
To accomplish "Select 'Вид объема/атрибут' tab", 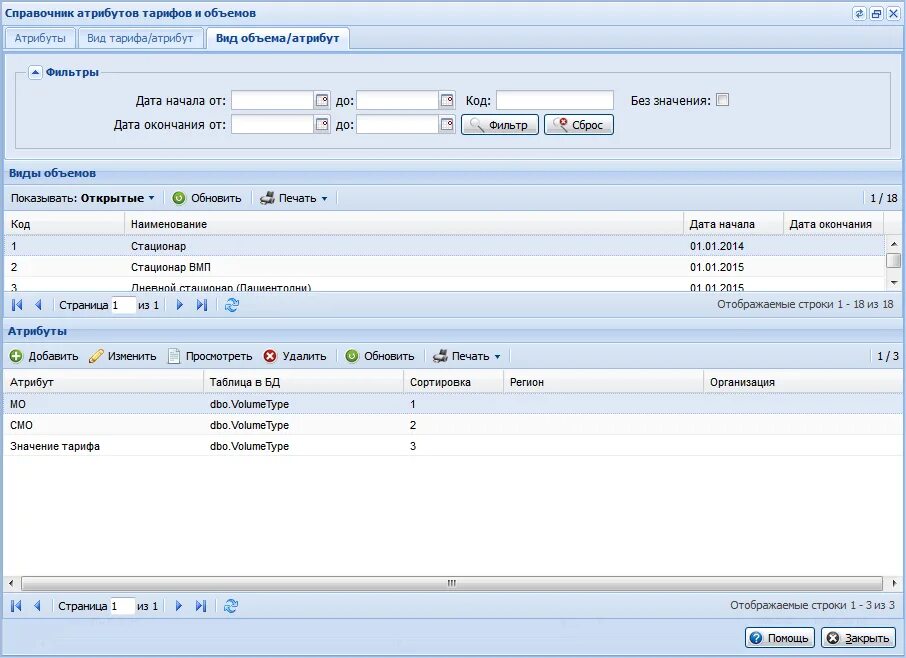I will [277, 38].
